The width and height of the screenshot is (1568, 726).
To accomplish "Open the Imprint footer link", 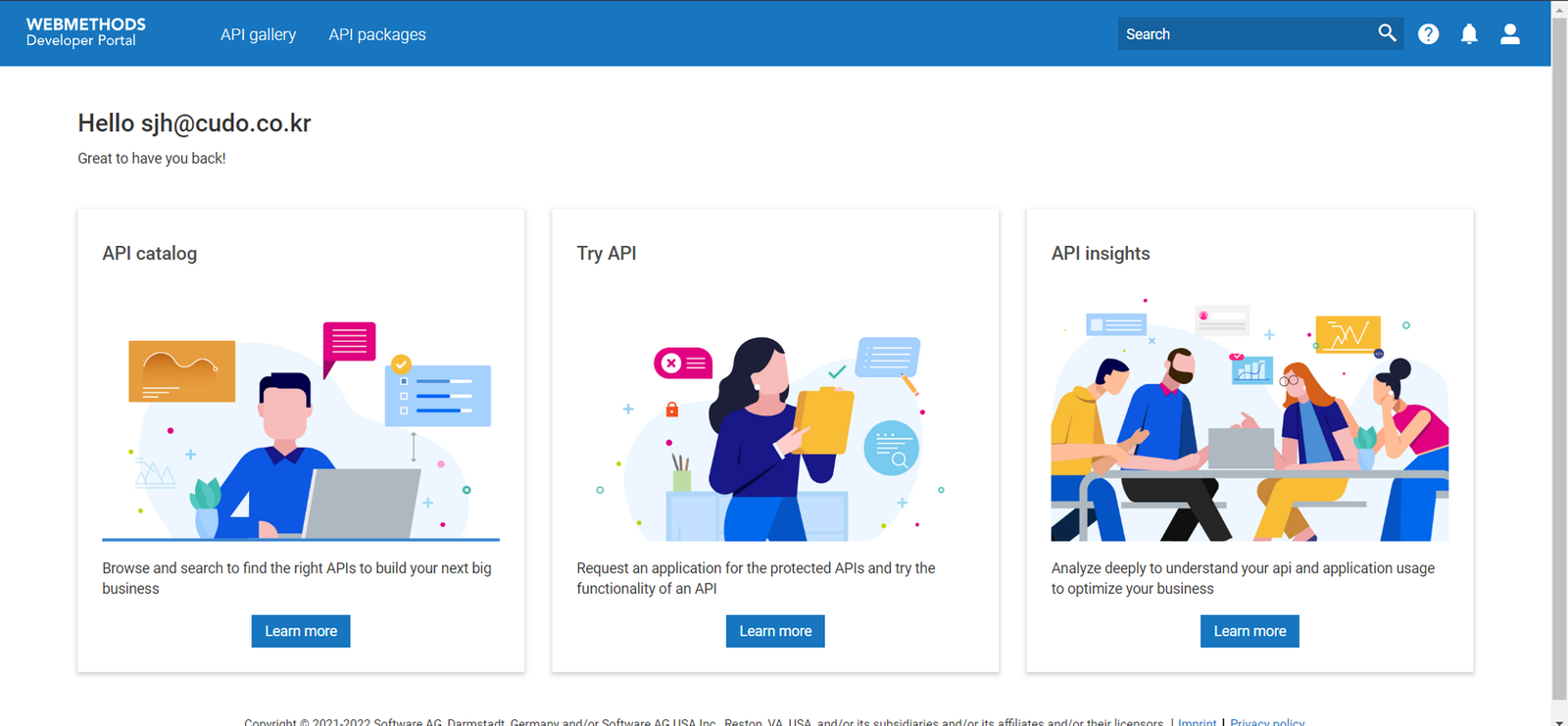I will tap(1197, 721).
